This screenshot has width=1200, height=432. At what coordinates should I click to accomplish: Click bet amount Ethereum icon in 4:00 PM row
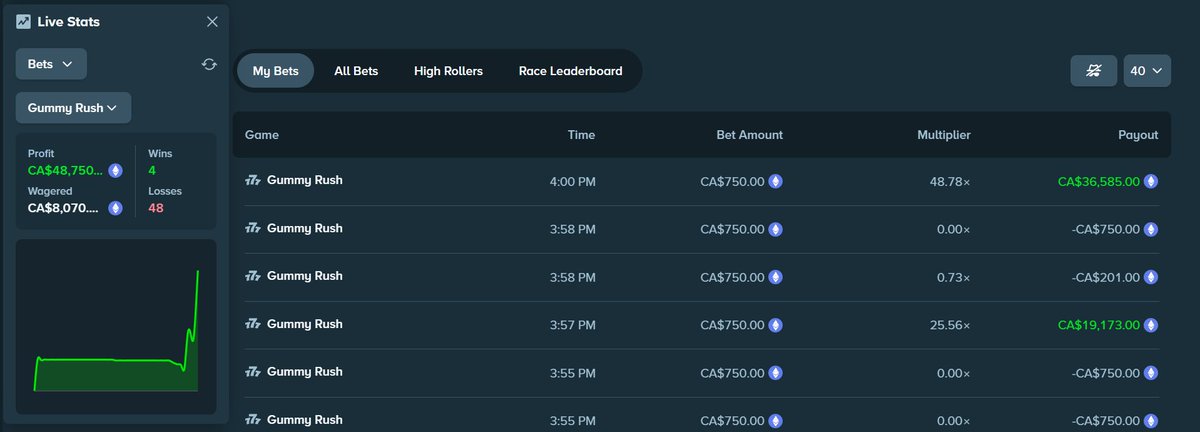775,182
